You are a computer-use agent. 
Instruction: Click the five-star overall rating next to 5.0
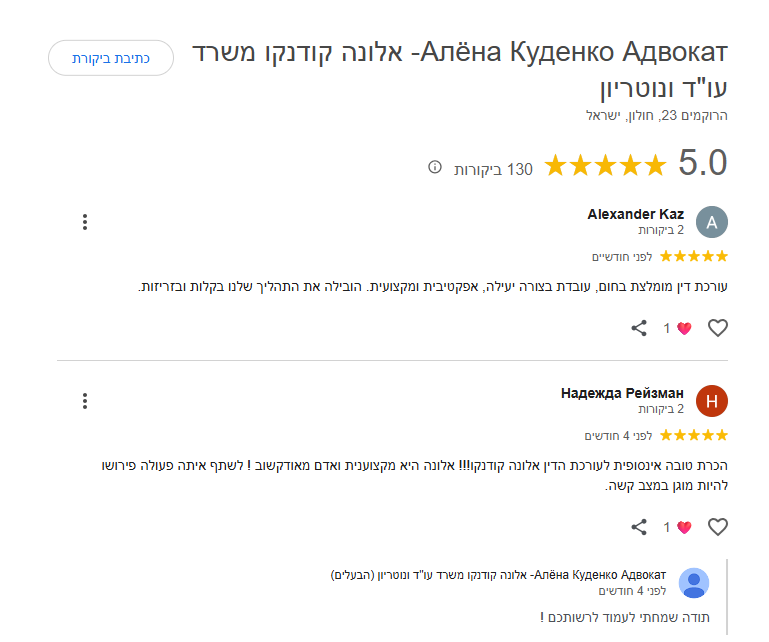[x=604, y=166]
